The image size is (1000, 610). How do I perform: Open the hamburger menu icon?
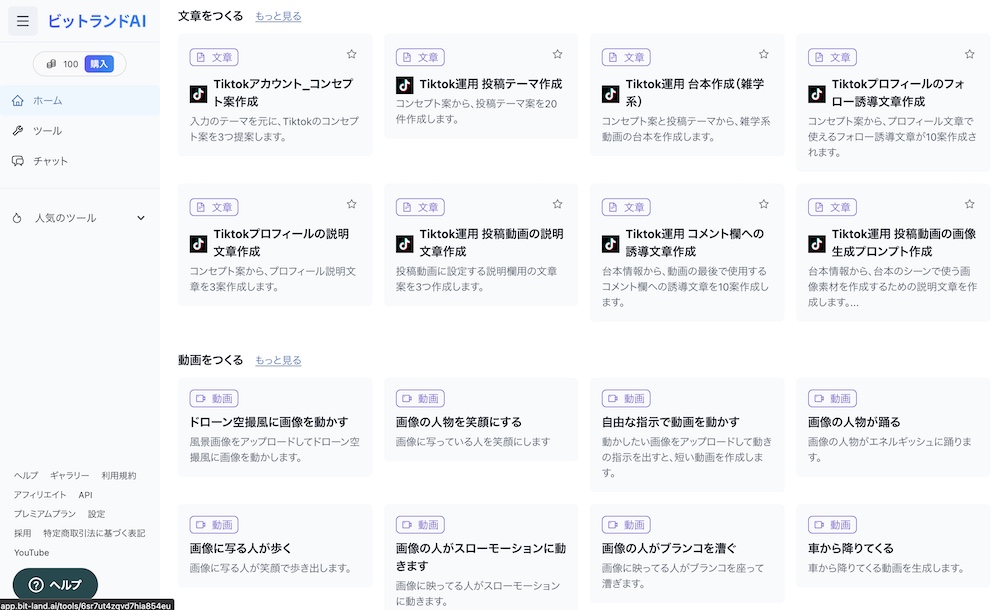click(x=22, y=22)
